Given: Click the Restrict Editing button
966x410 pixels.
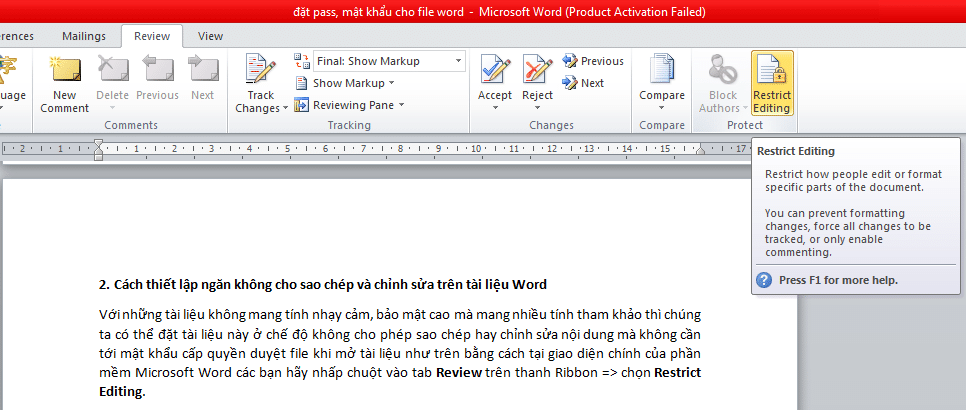Looking at the screenshot, I should 772,83.
